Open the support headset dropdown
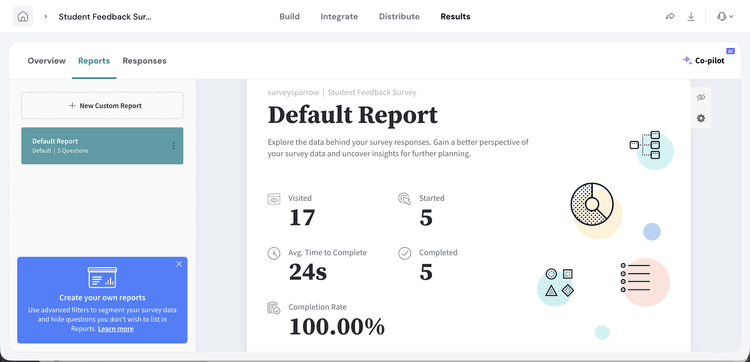Image resolution: width=750 pixels, height=362 pixels. [x=725, y=17]
